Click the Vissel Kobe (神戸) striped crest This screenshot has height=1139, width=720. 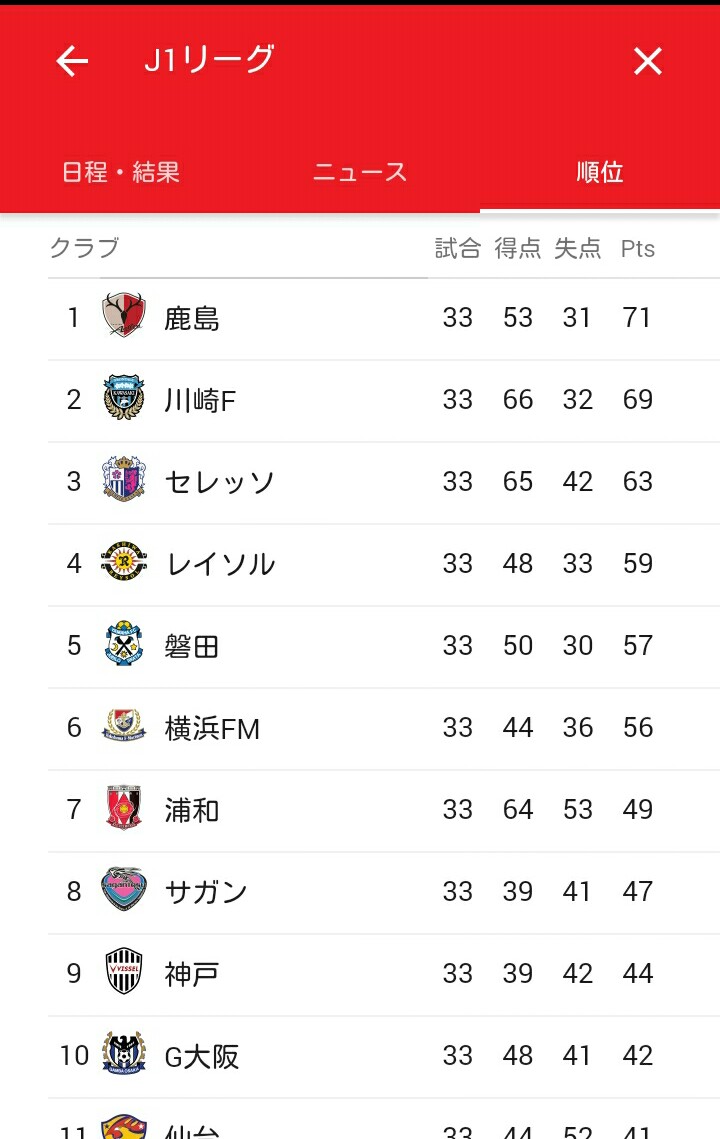click(x=124, y=972)
